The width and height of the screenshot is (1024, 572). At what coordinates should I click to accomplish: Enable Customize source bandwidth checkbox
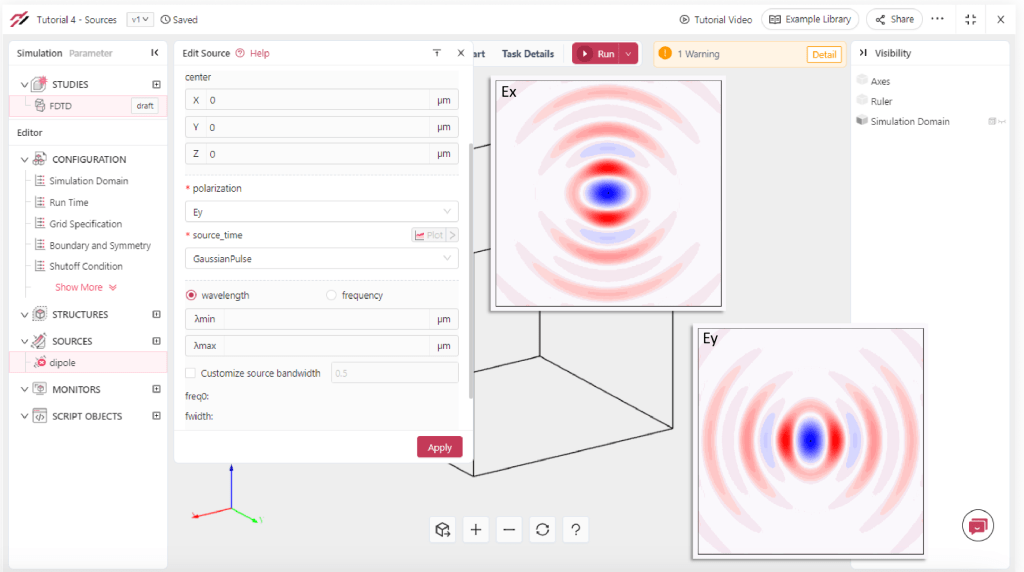pos(191,373)
